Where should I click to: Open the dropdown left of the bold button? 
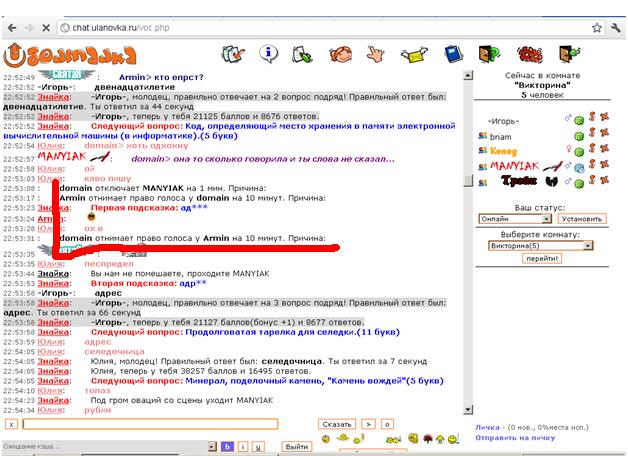coord(212,446)
